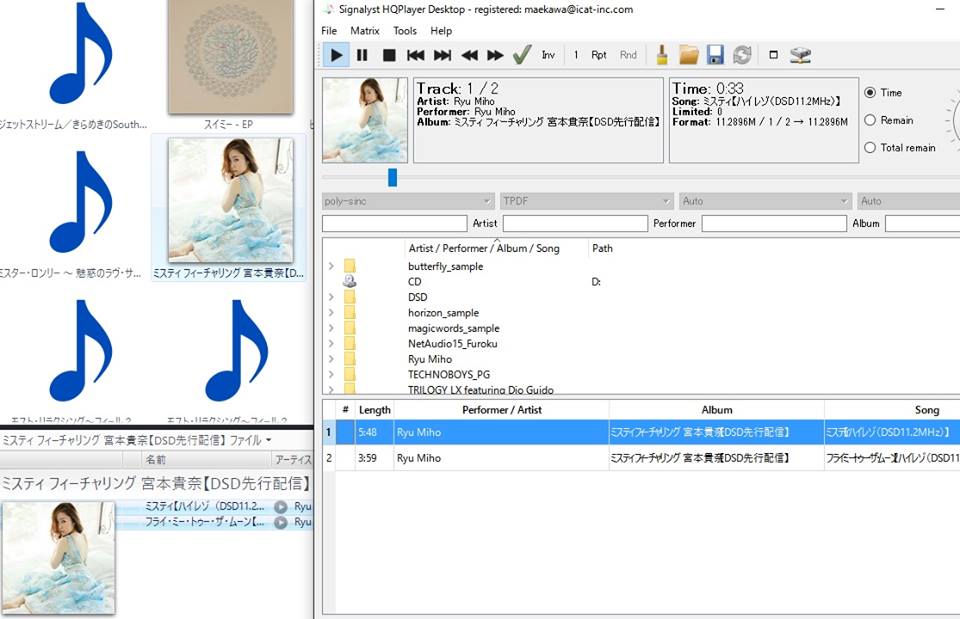Open the Help menu

point(441,31)
